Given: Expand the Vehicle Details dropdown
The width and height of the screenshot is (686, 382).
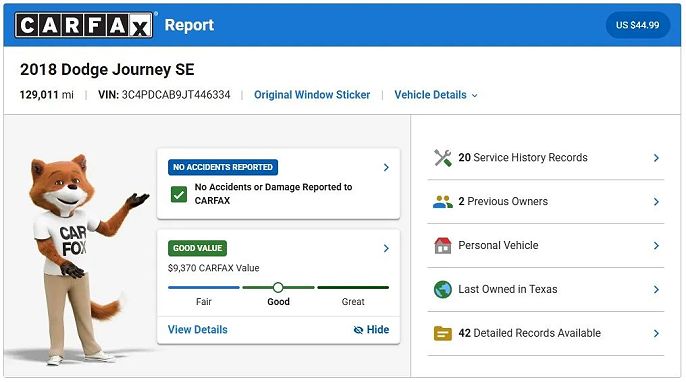Looking at the screenshot, I should (x=436, y=95).
